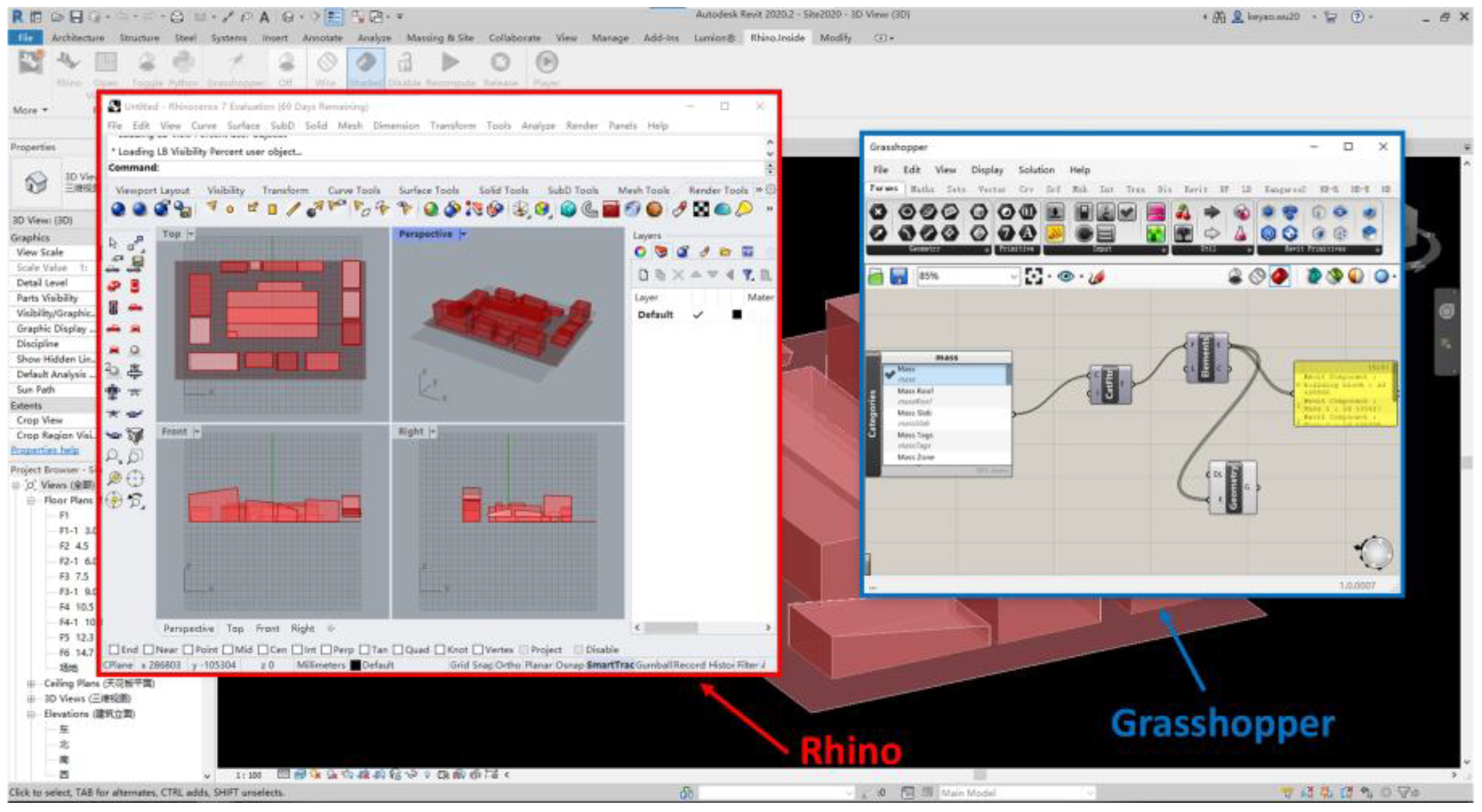Select the Shaded preview icon in ribbon
This screenshot has width=1482, height=812.
366,63
